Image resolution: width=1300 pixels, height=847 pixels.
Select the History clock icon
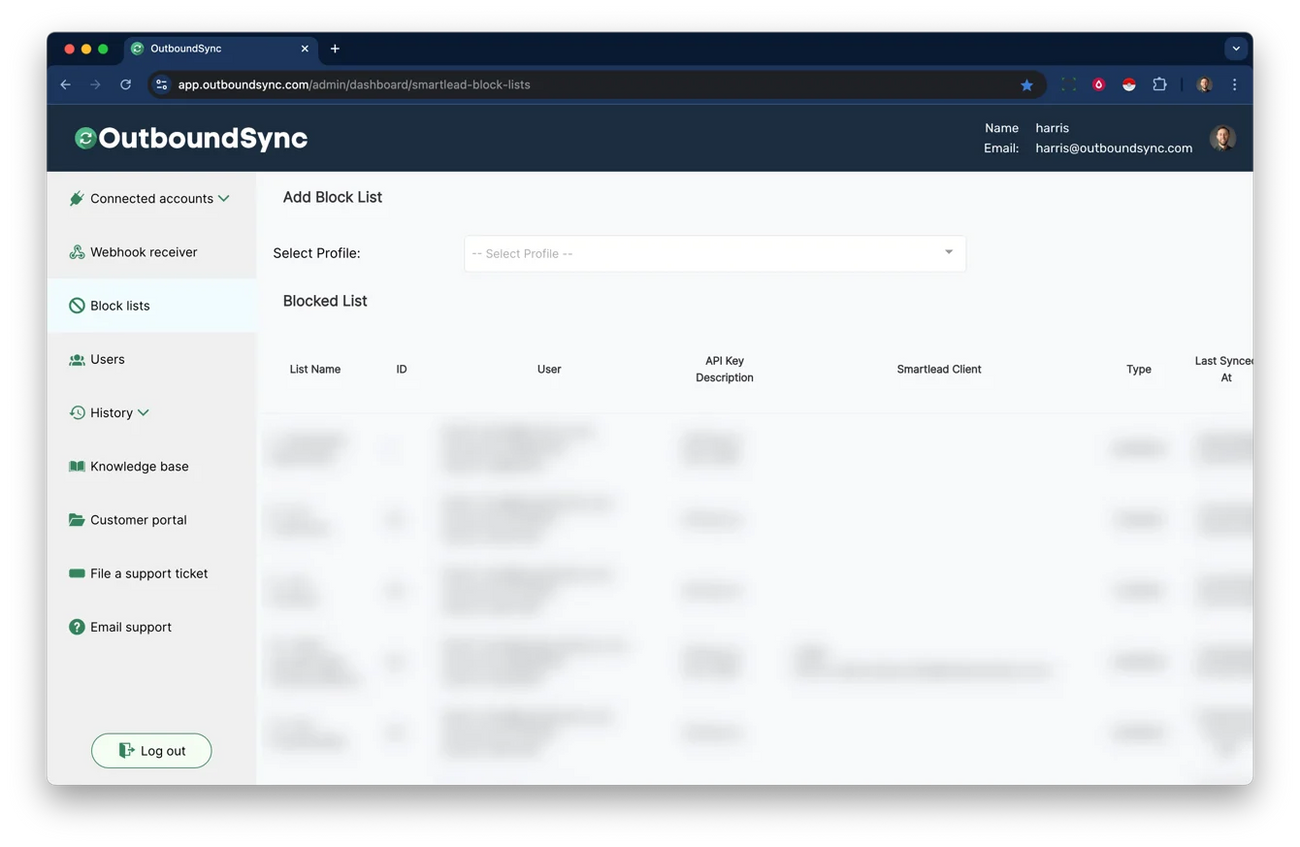77,412
